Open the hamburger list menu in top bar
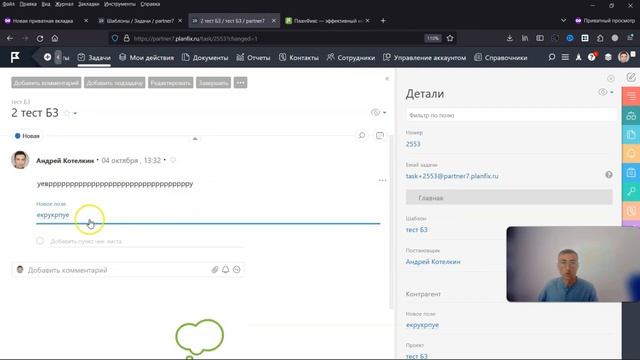The width and height of the screenshot is (640, 360). coord(565,57)
